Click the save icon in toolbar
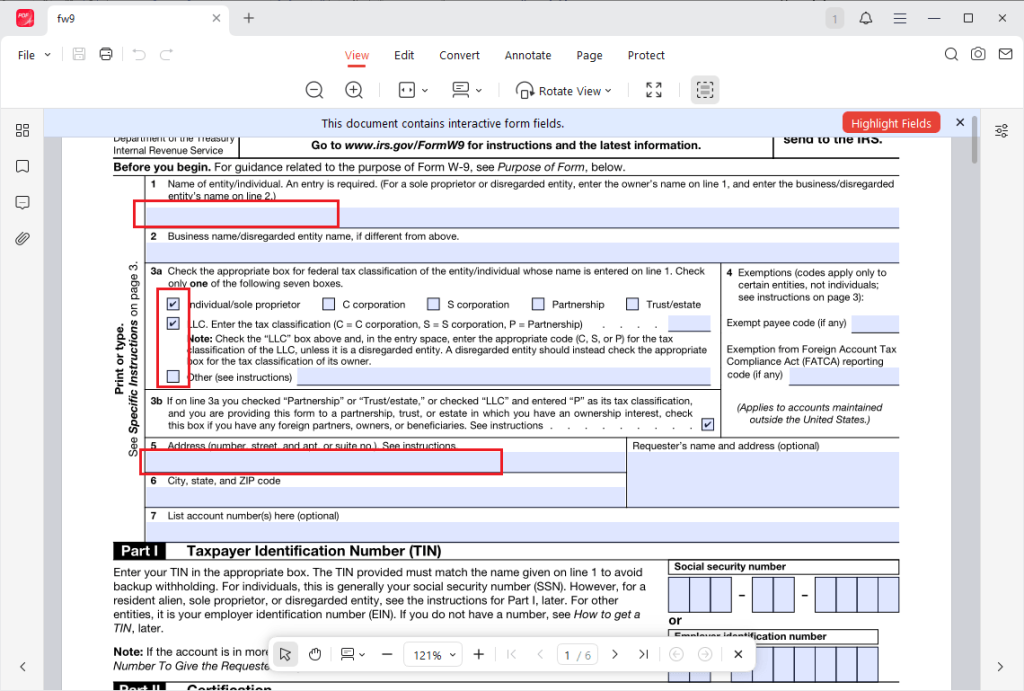This screenshot has height=691, width=1024. (x=79, y=55)
